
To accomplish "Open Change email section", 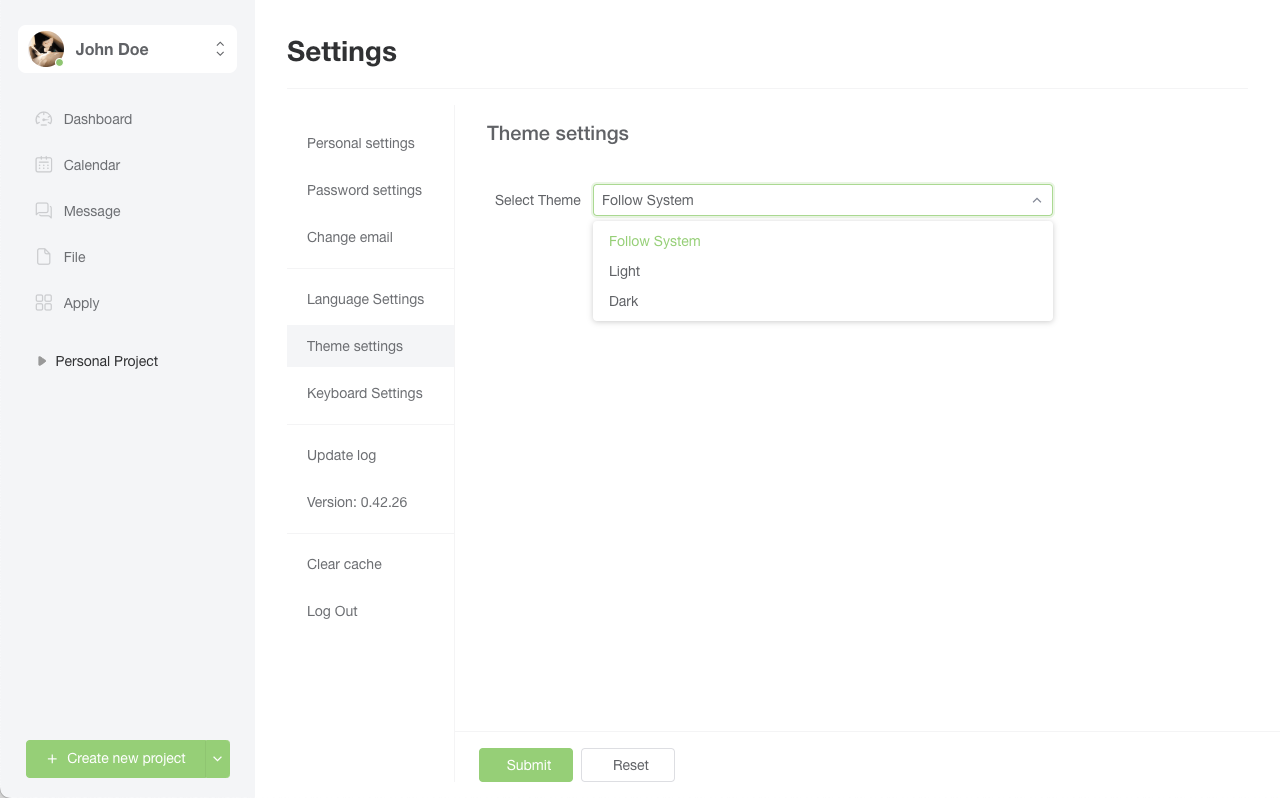I will (x=370, y=237).
